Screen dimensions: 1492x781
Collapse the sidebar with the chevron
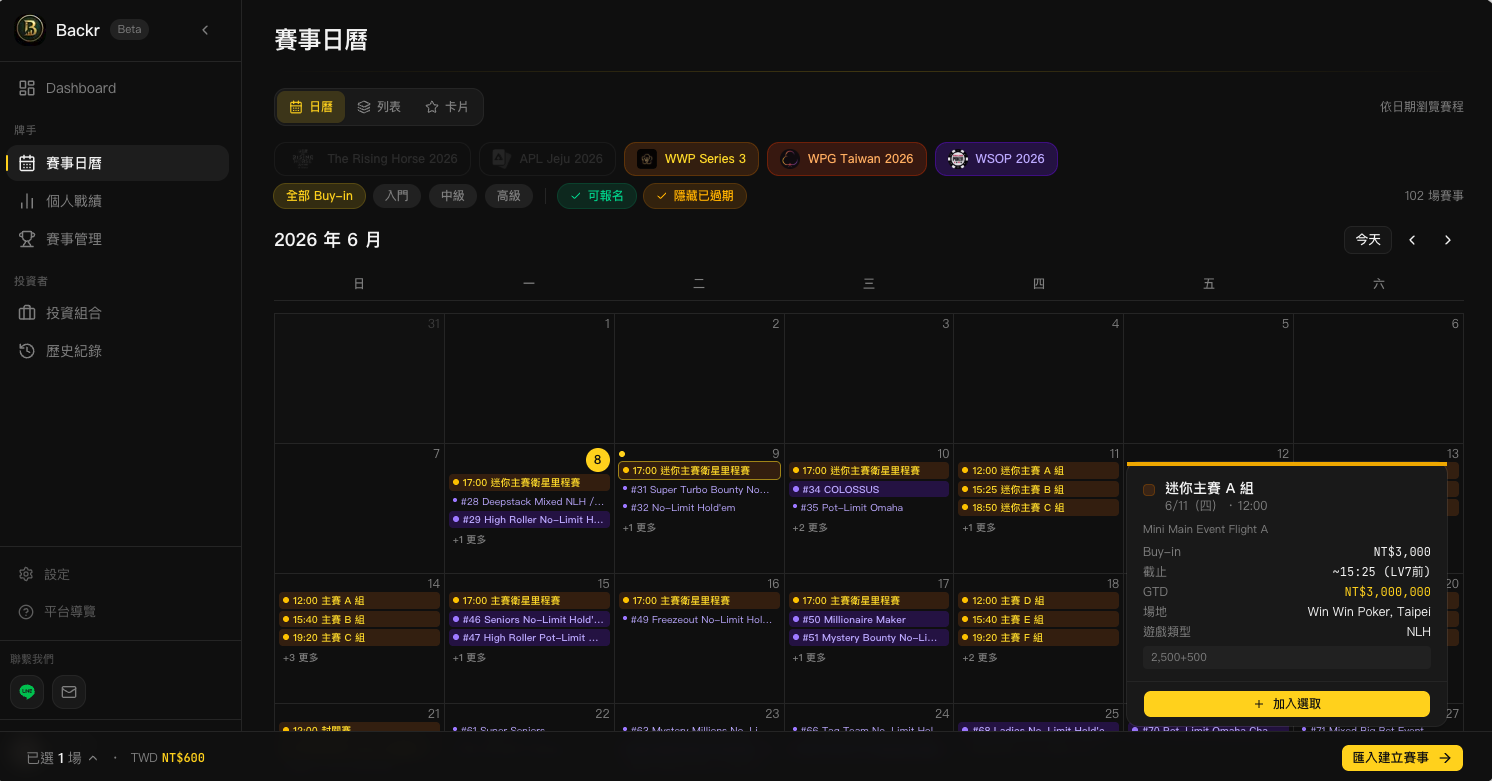tap(205, 30)
